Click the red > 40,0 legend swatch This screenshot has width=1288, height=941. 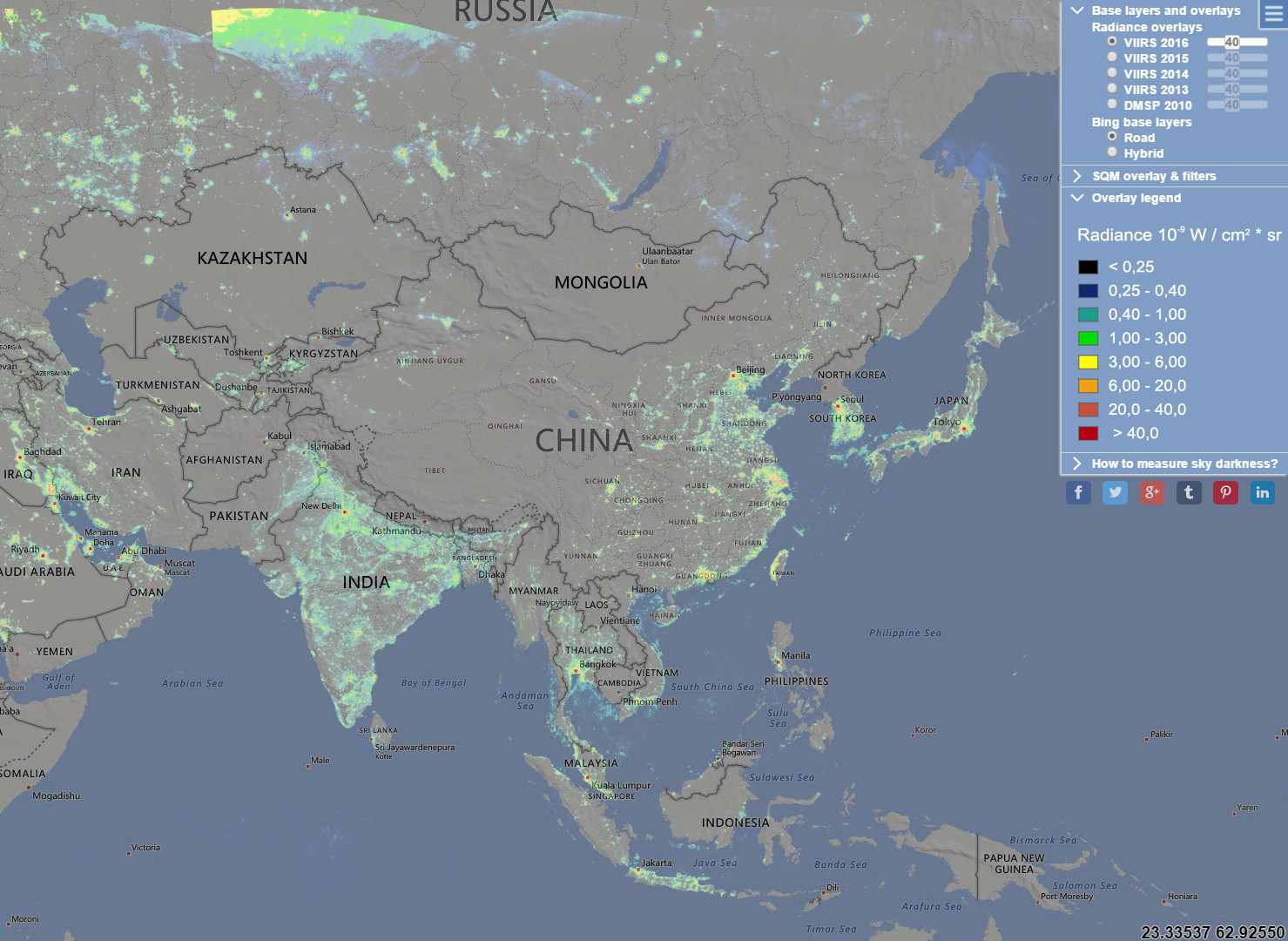(x=1087, y=433)
